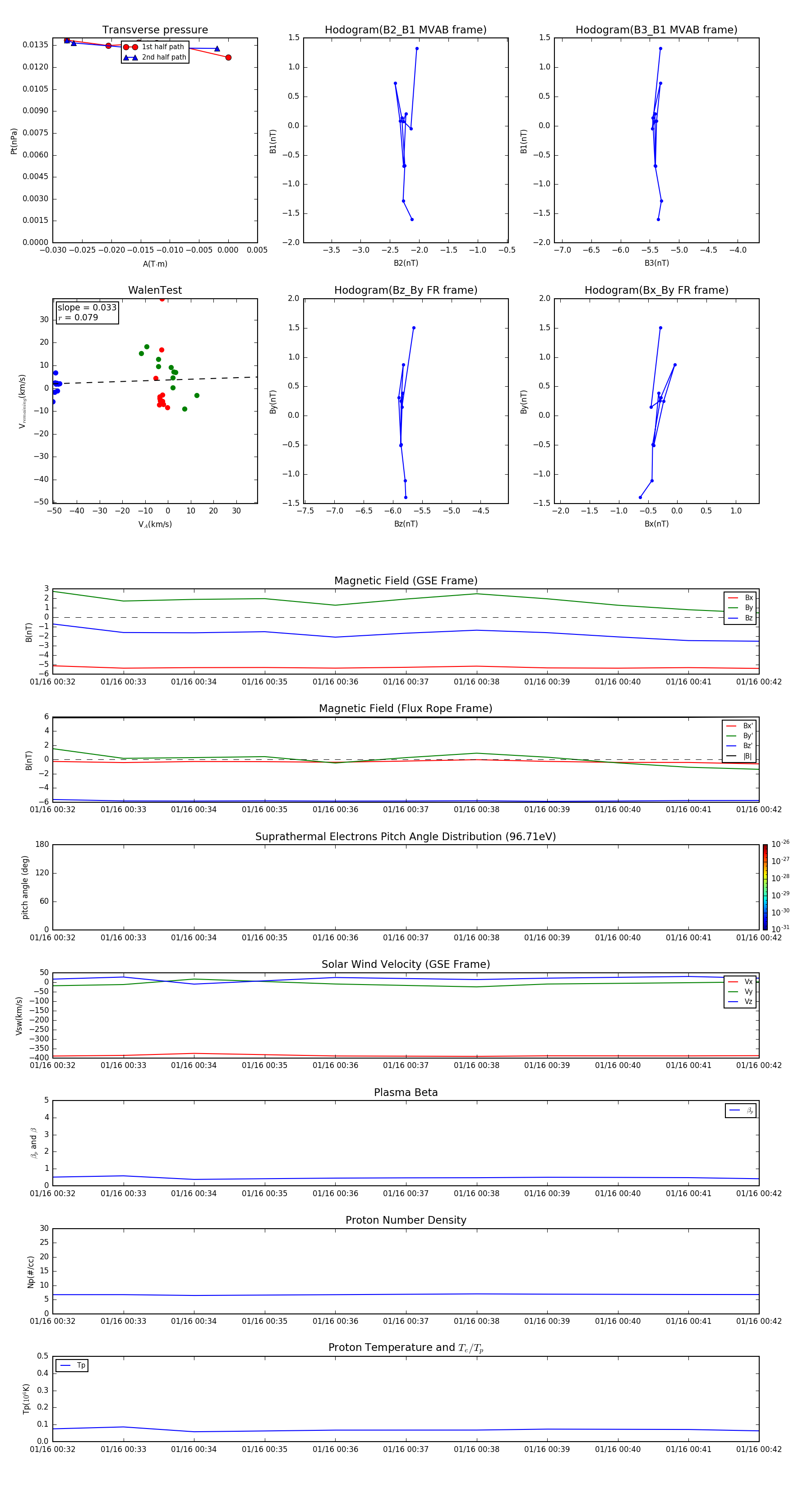
Task: Click the Suprathermal Electrons Pitch Angle Distribution title
Action: pos(406,837)
